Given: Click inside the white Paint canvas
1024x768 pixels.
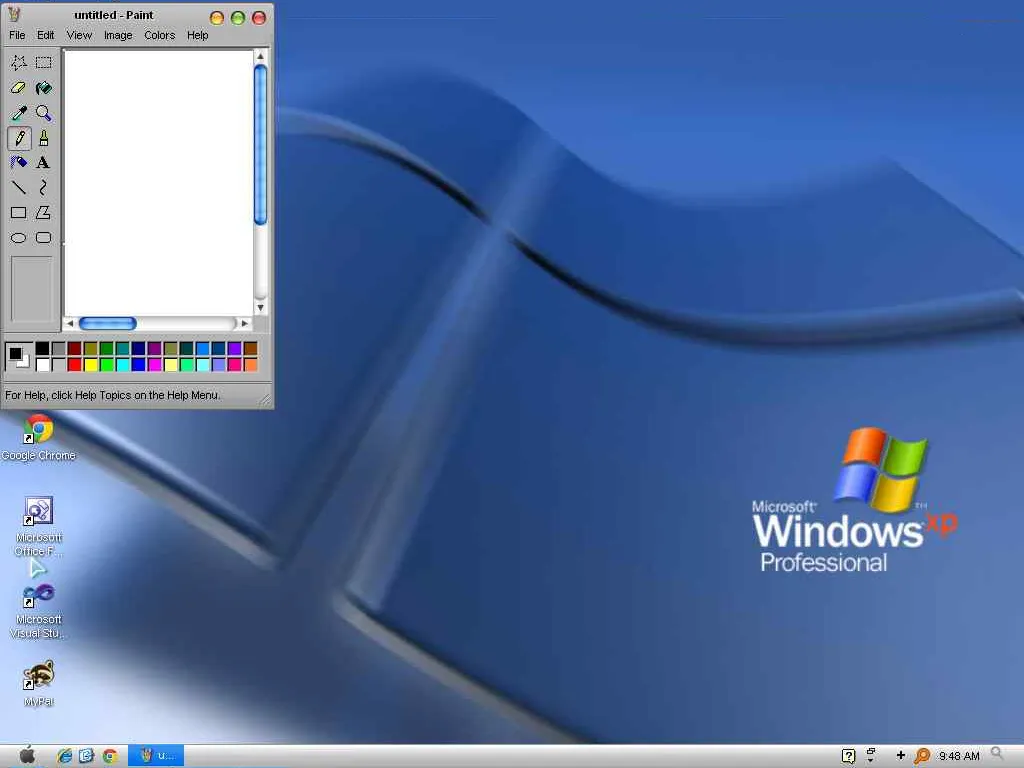Looking at the screenshot, I should click(x=159, y=183).
